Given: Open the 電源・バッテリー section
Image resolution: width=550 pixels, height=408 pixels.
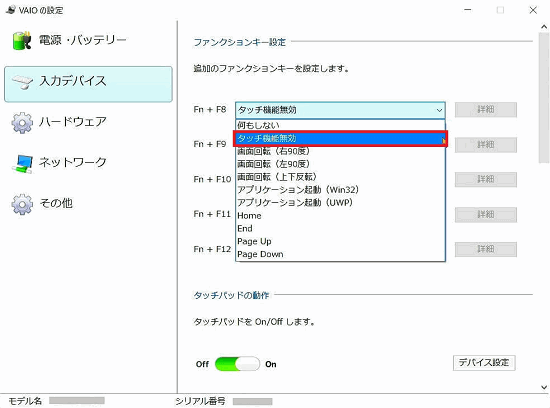Looking at the screenshot, I should tap(82, 40).
